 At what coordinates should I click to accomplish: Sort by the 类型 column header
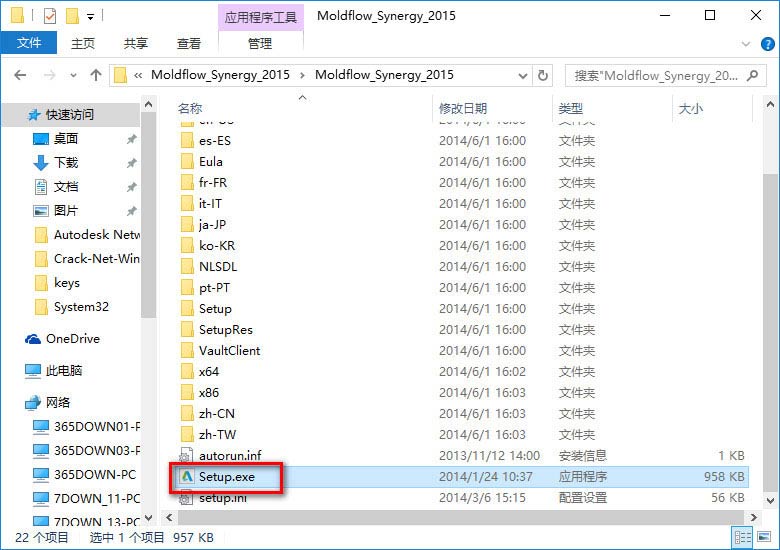click(571, 108)
